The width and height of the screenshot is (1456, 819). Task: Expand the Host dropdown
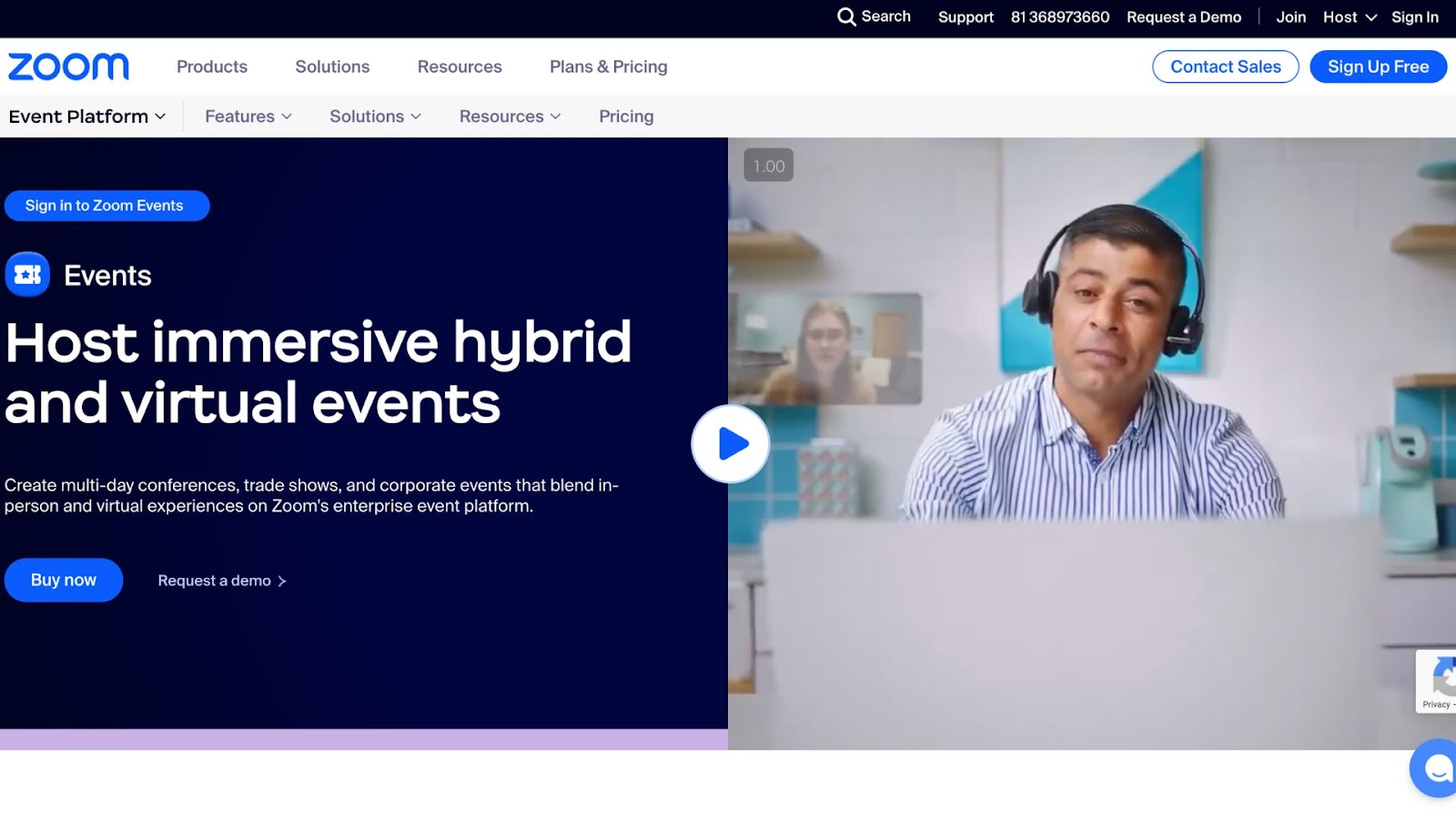[x=1350, y=17]
